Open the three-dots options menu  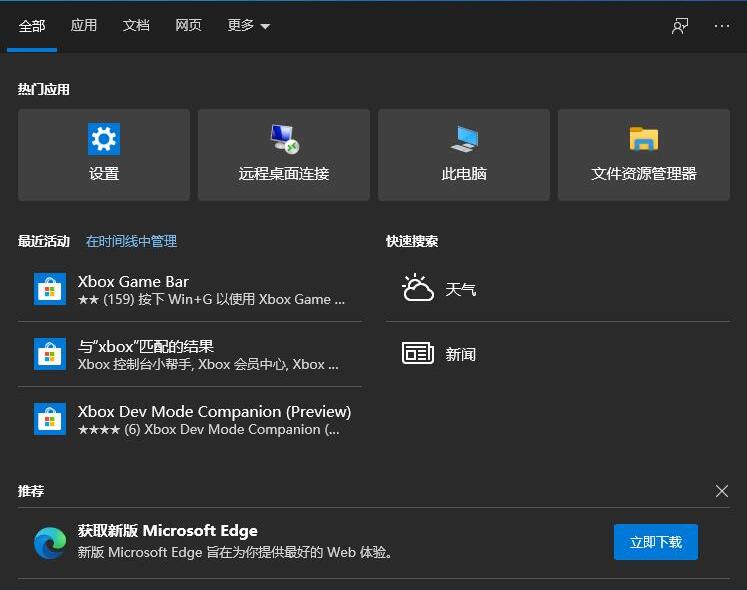[722, 26]
